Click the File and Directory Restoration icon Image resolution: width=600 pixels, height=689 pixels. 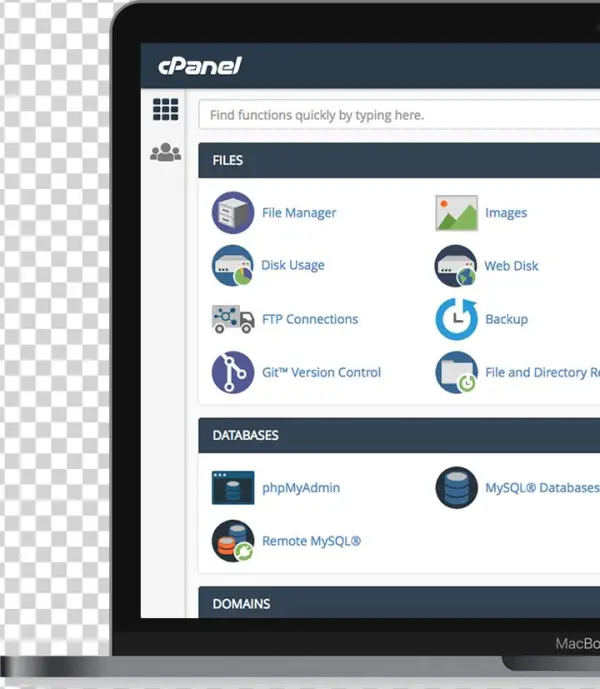456,372
